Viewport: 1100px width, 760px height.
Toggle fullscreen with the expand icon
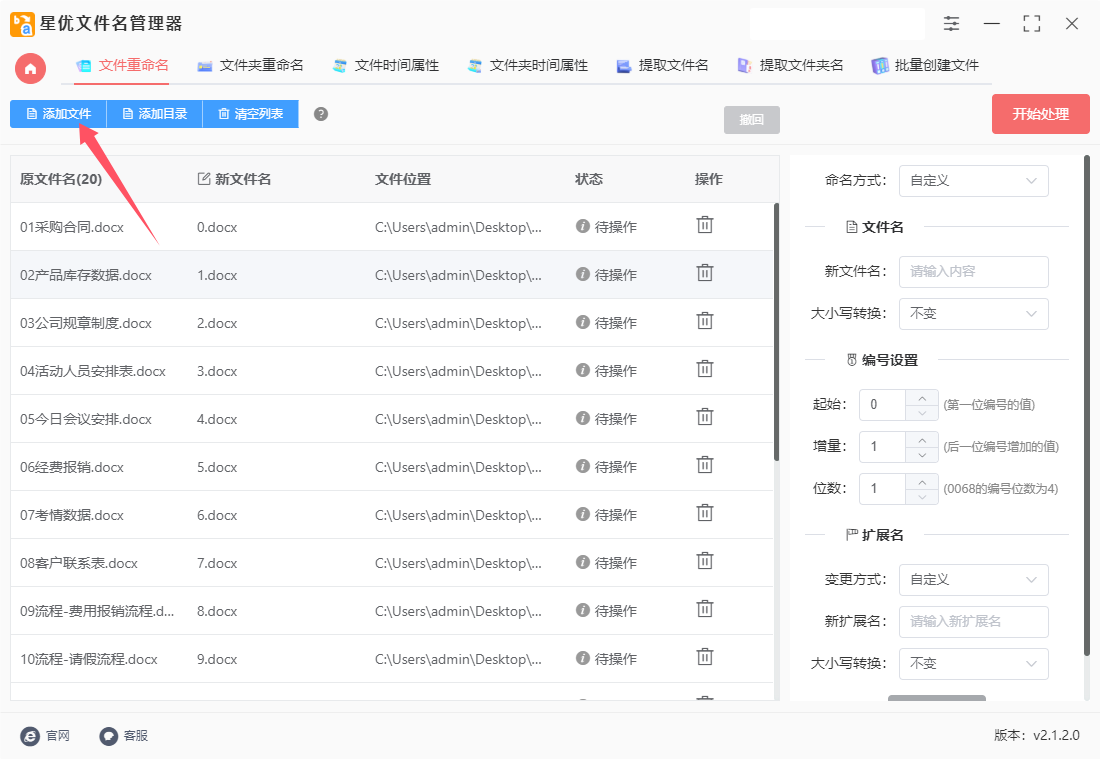pos(1031,23)
